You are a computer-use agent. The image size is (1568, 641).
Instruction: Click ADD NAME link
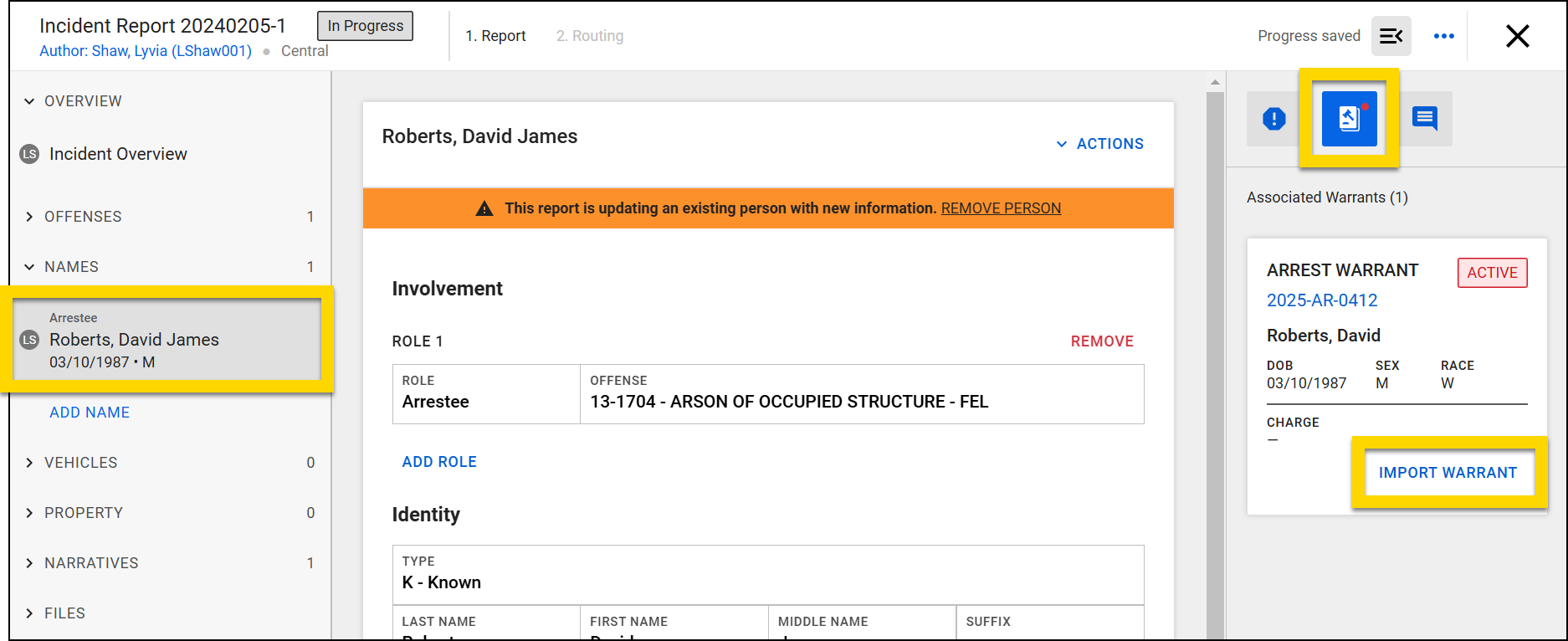point(90,413)
